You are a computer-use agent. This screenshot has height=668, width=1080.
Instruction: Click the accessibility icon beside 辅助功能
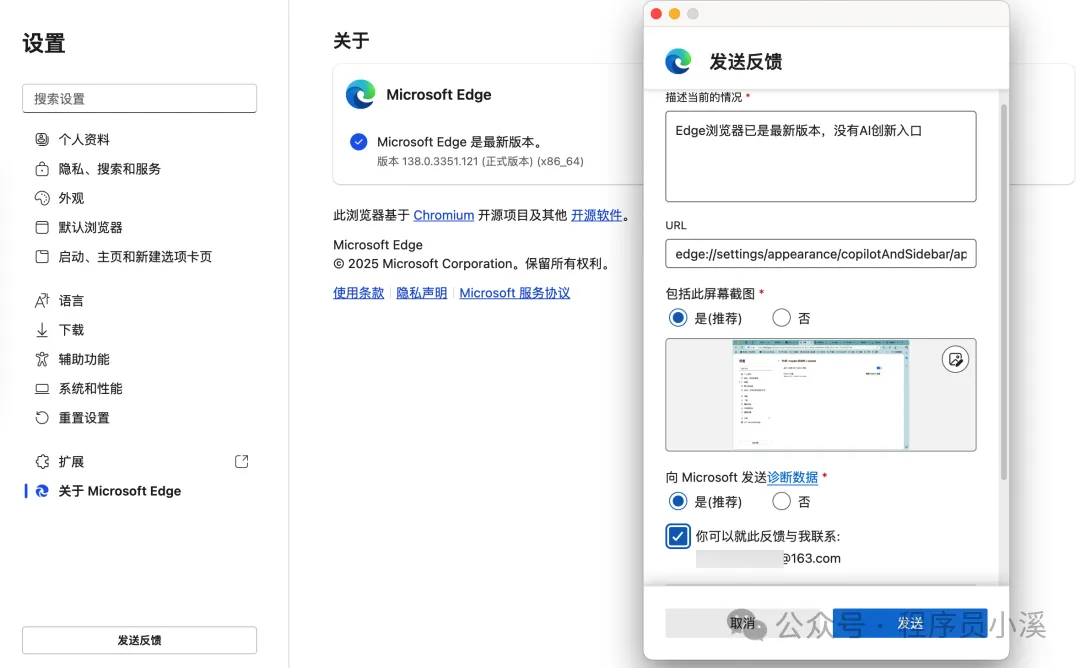pyautogui.click(x=42, y=359)
